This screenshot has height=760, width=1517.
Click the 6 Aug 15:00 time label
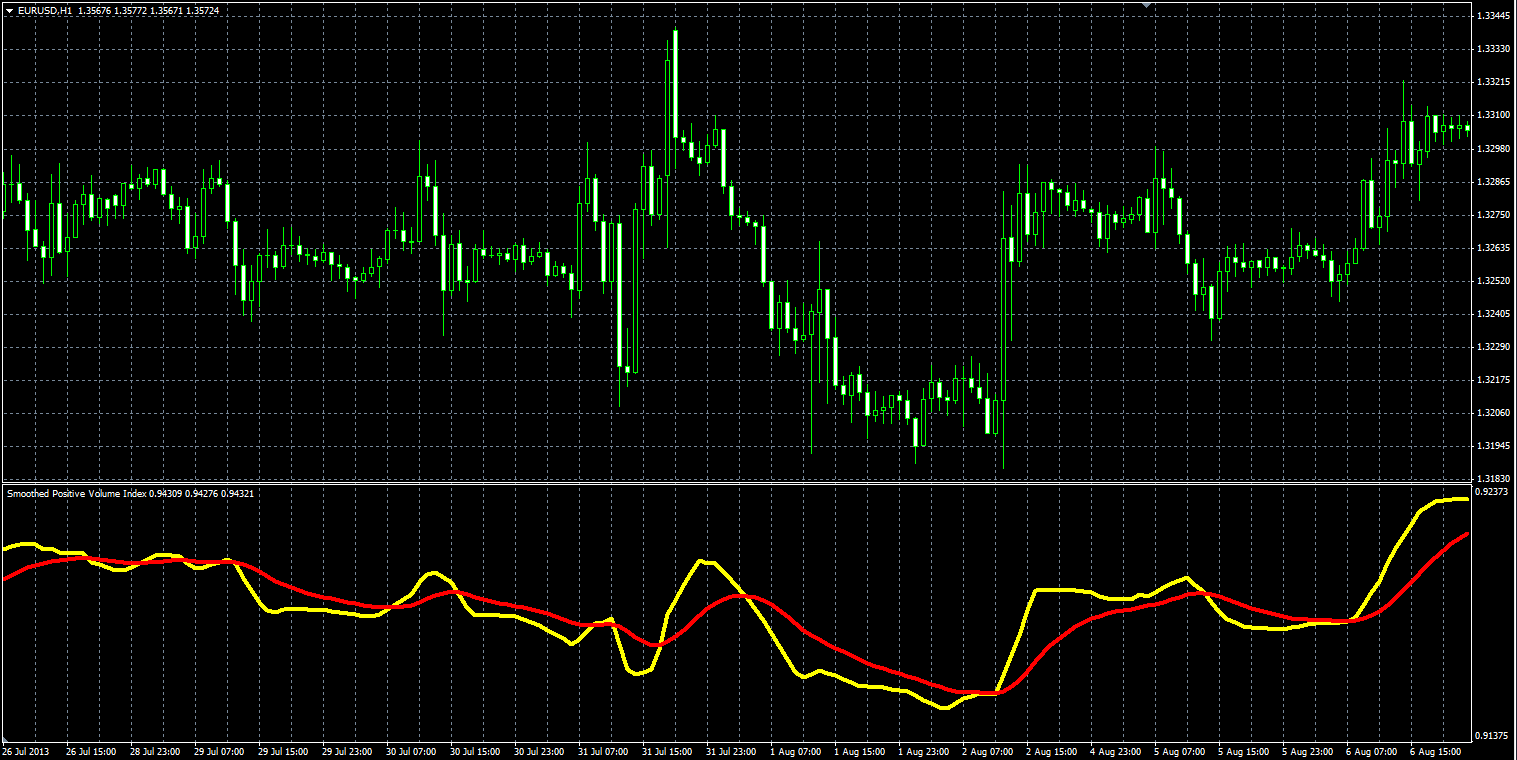1435,751
